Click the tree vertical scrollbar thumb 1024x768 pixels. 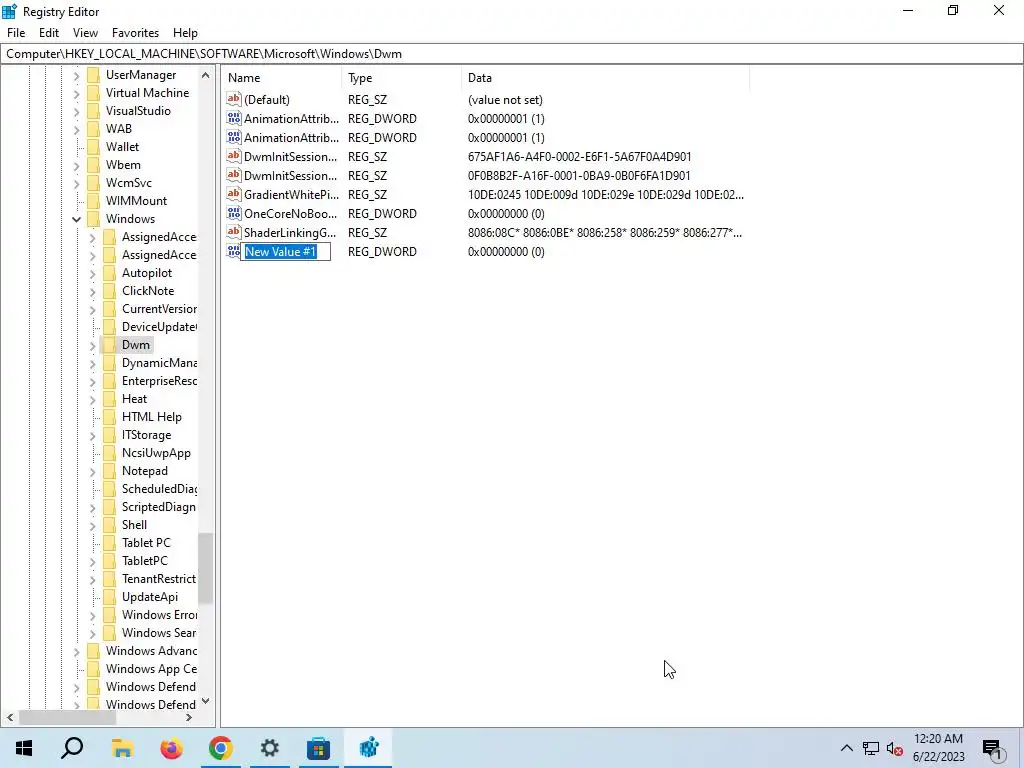(x=206, y=568)
